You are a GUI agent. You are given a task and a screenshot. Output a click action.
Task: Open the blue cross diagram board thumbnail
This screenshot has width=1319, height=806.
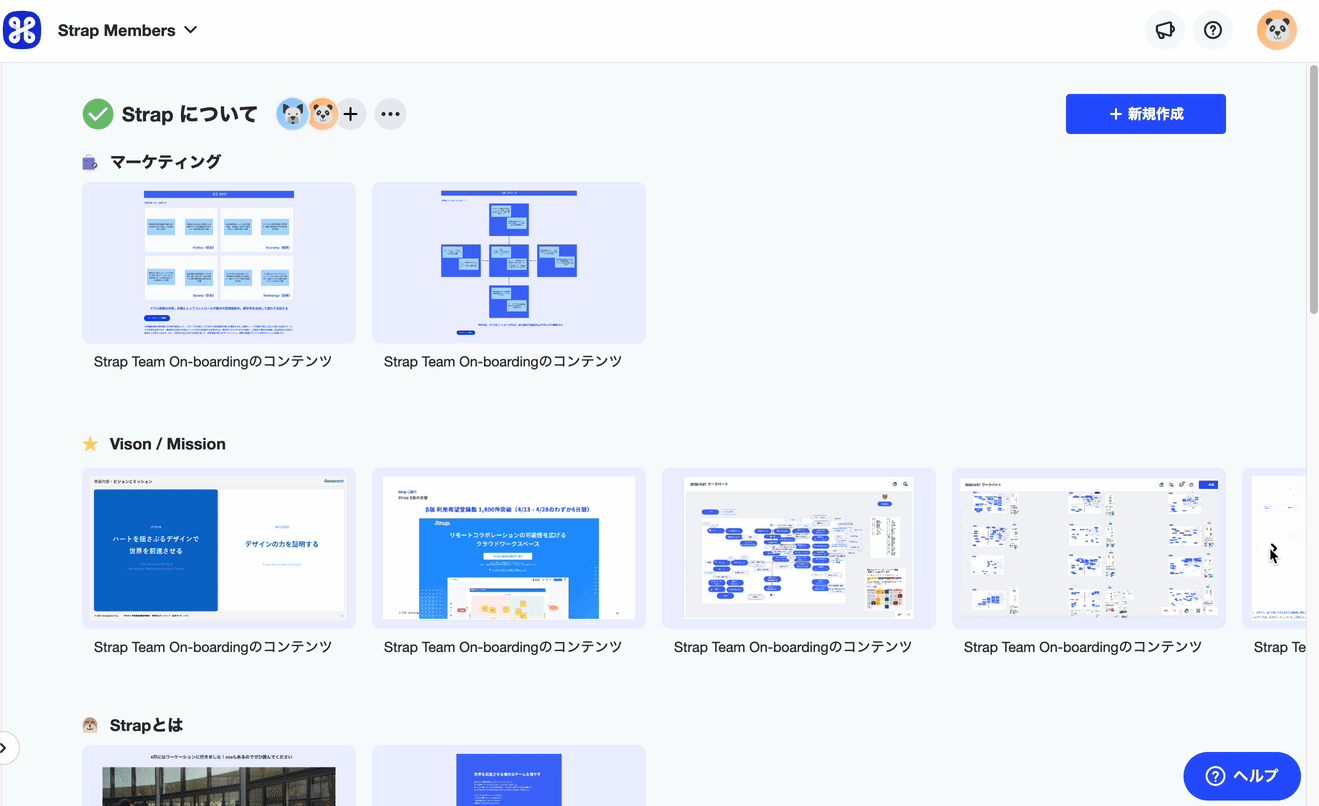point(509,263)
